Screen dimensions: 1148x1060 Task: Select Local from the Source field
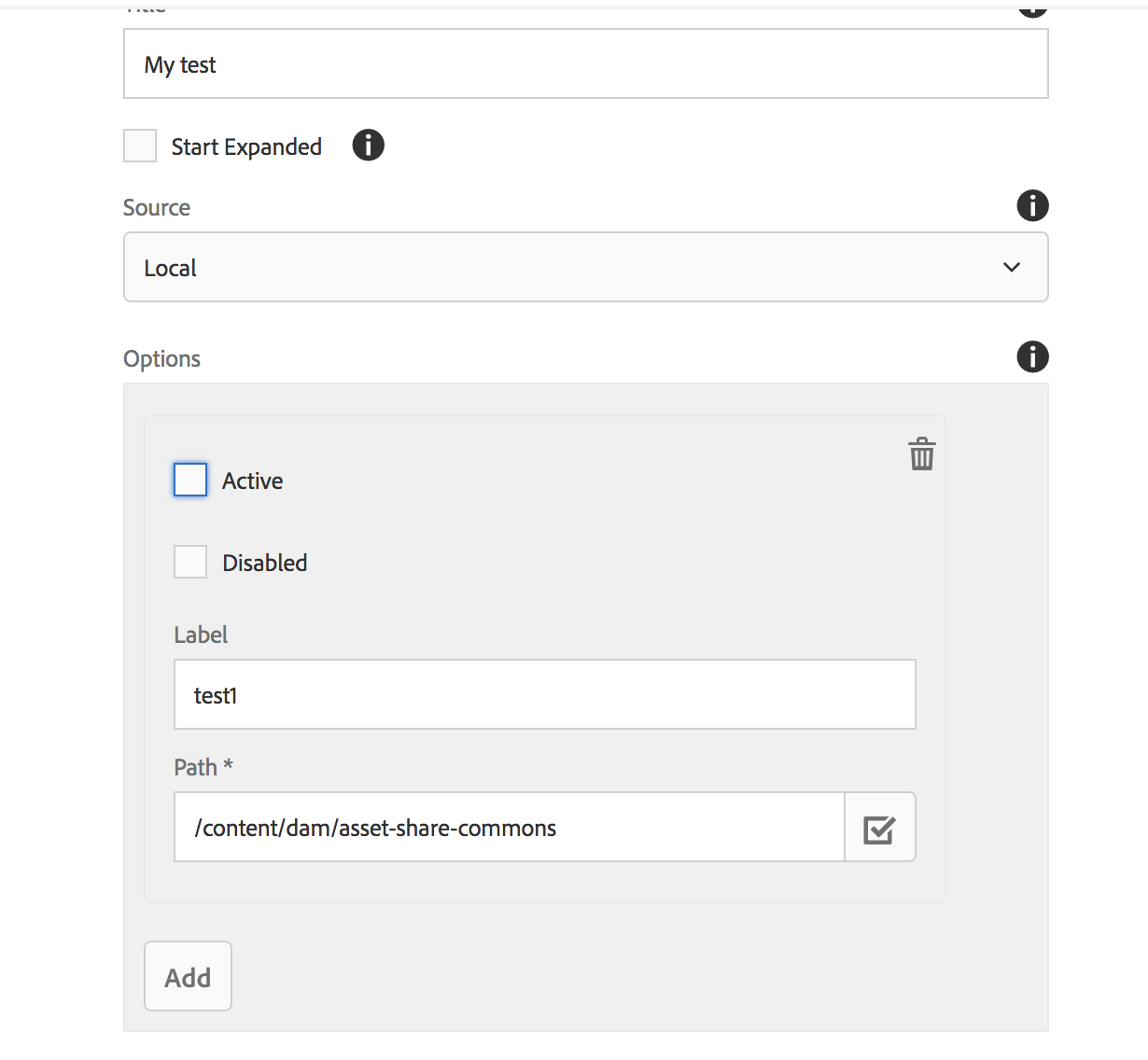tap(585, 267)
